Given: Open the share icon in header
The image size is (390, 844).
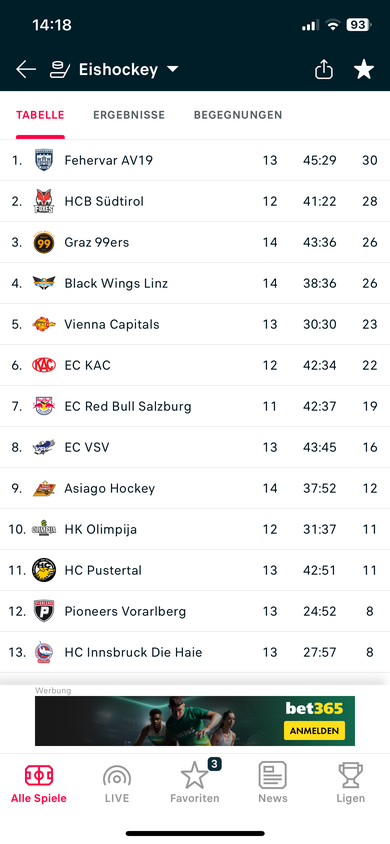Looking at the screenshot, I should tap(324, 69).
